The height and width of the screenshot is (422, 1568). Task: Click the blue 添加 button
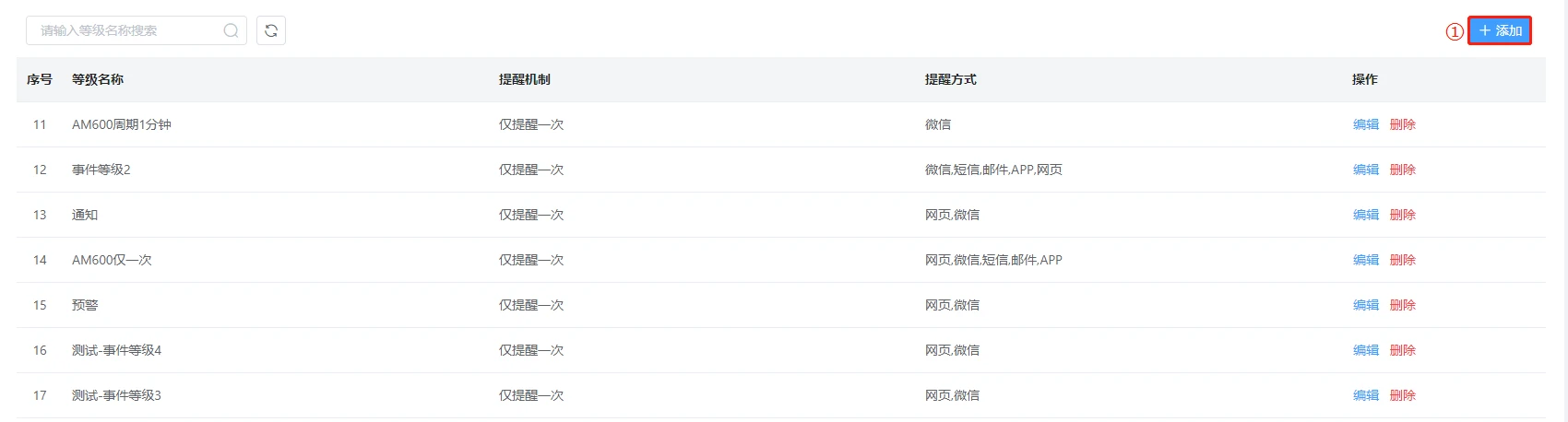1500,30
